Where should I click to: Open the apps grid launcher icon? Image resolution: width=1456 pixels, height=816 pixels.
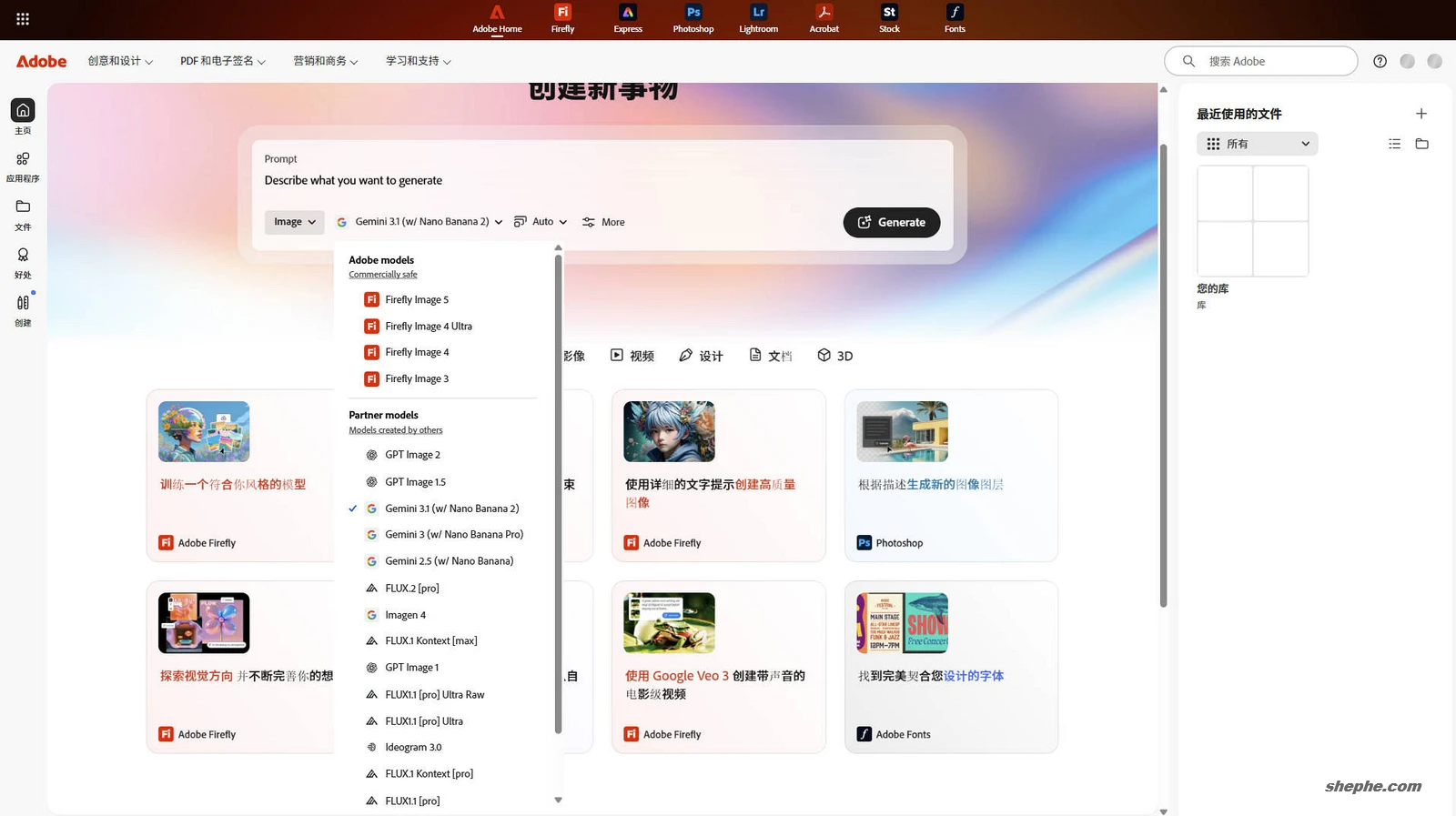23,18
